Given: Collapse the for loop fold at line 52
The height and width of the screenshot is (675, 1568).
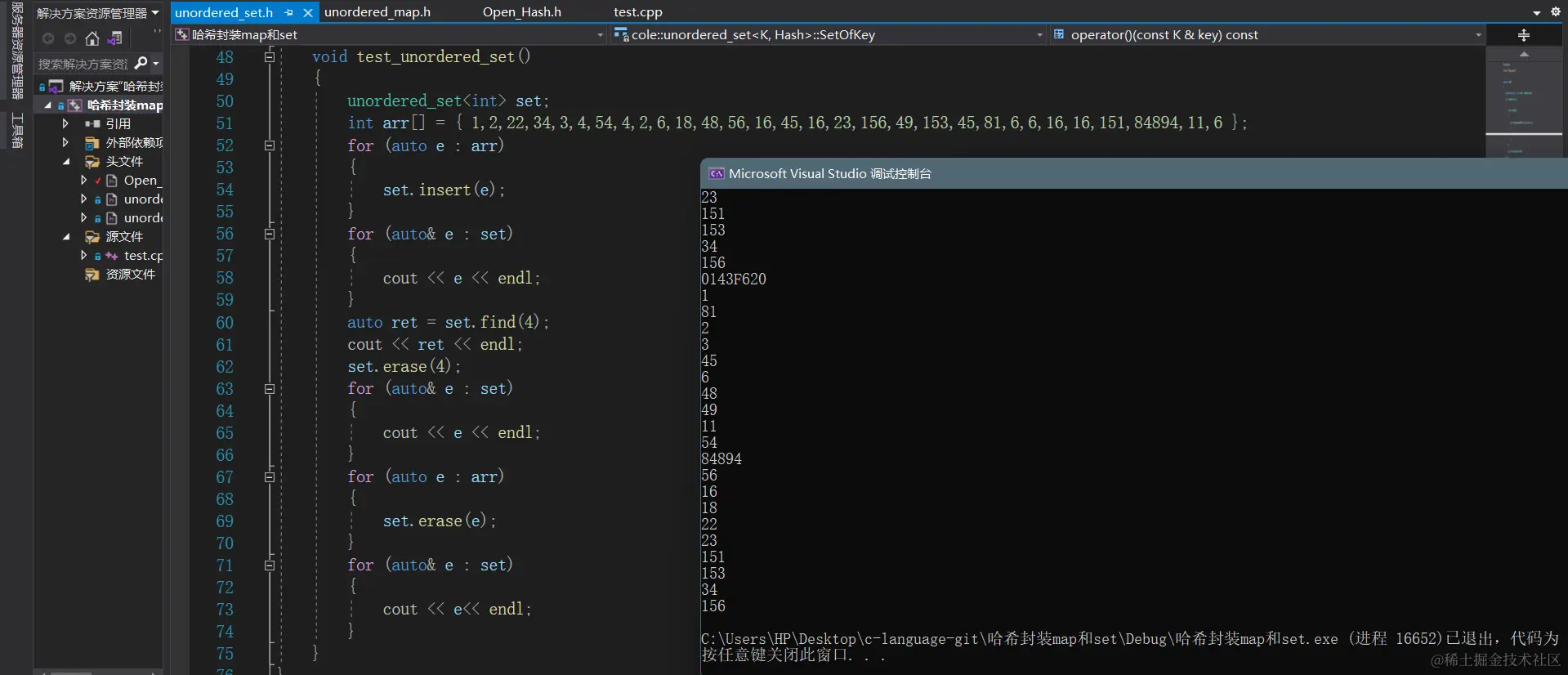Looking at the screenshot, I should pos(269,145).
